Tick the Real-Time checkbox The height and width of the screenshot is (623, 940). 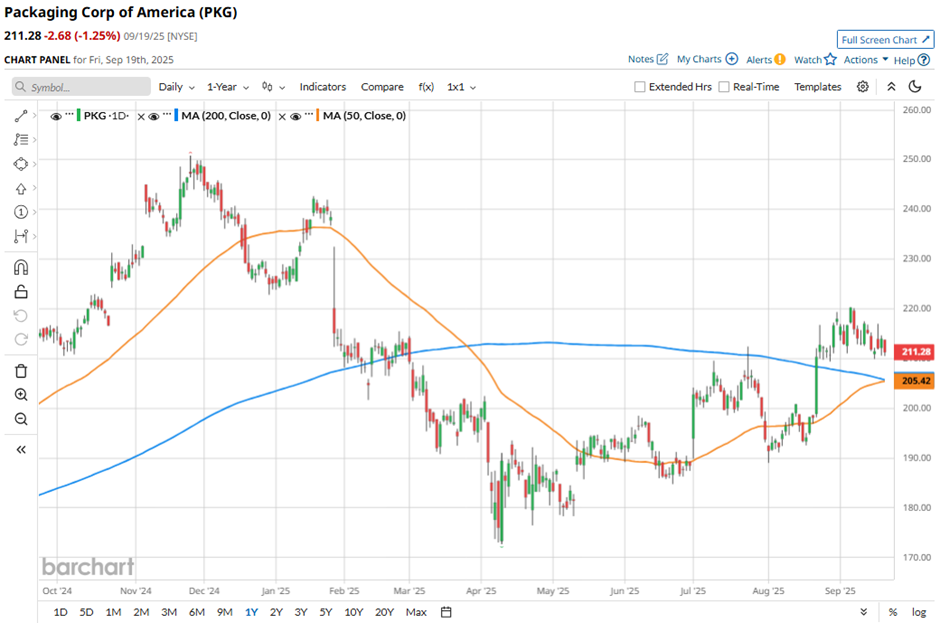[x=724, y=87]
